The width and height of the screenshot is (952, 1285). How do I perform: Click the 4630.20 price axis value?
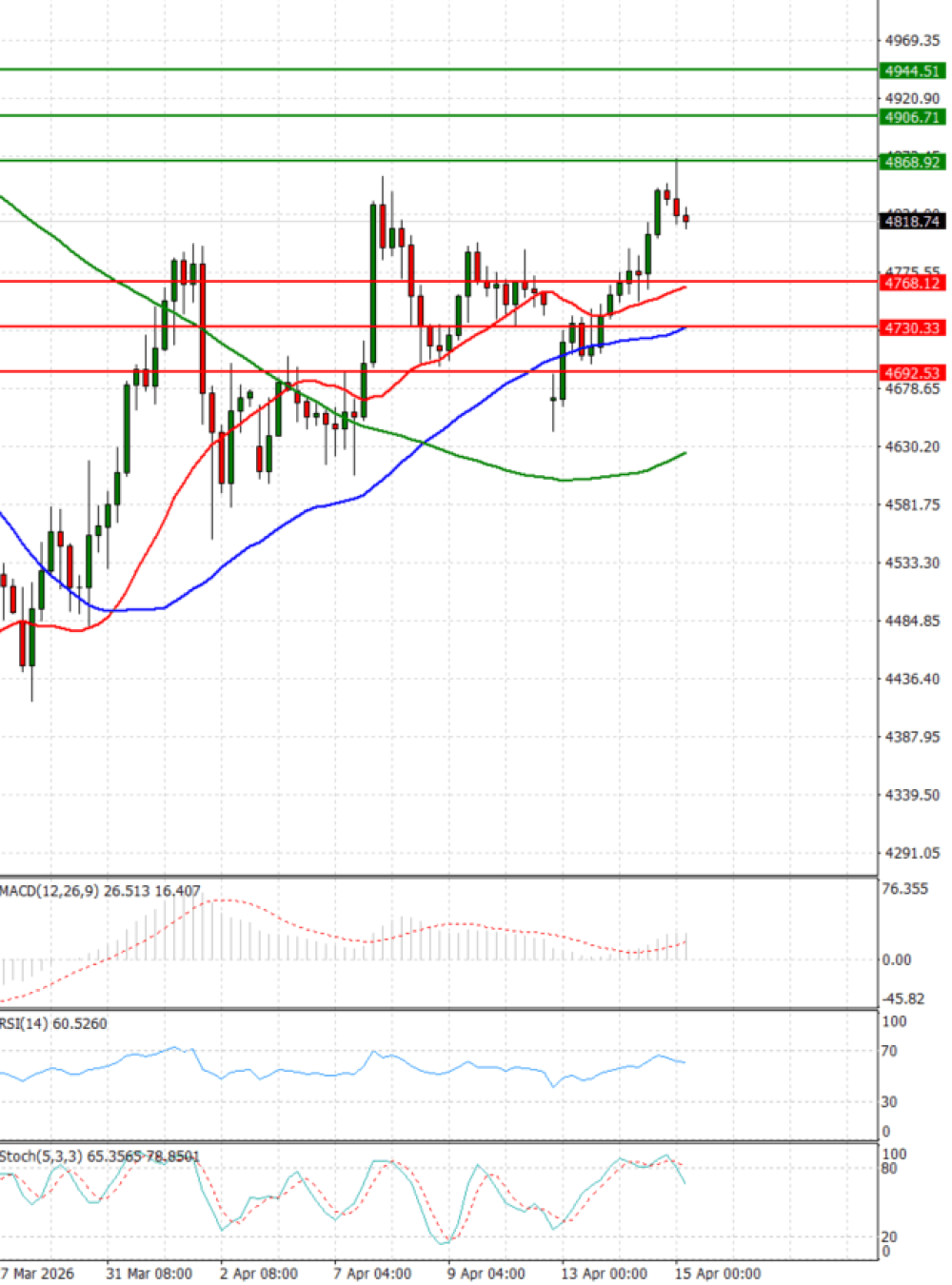(x=912, y=447)
